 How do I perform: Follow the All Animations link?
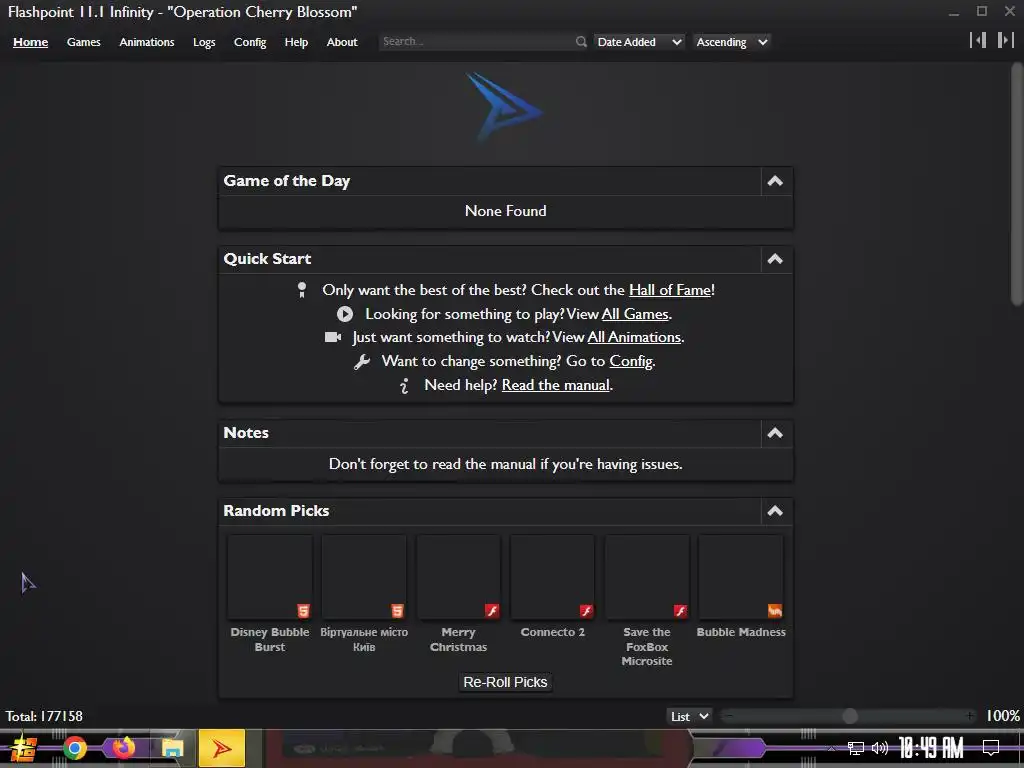click(x=634, y=337)
